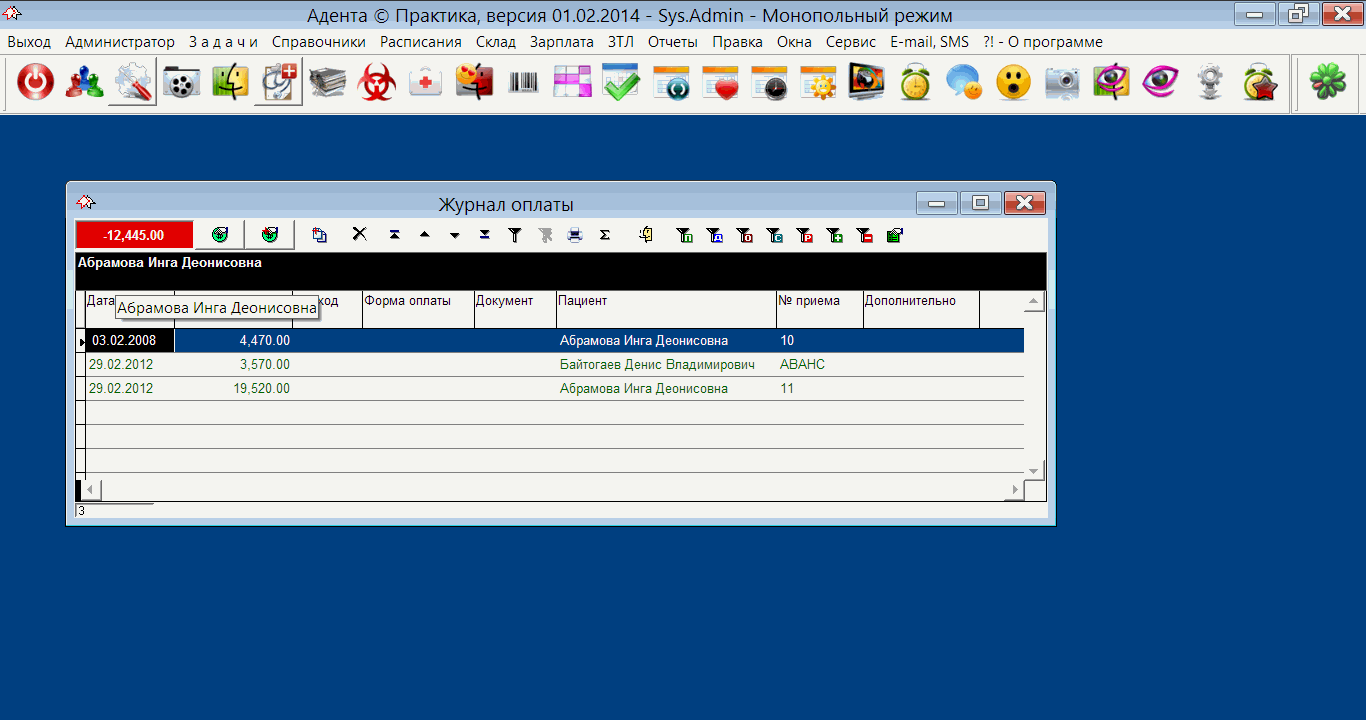Apply the funnel filter icon in journal
This screenshot has height=720, width=1366.
pyautogui.click(x=515, y=235)
